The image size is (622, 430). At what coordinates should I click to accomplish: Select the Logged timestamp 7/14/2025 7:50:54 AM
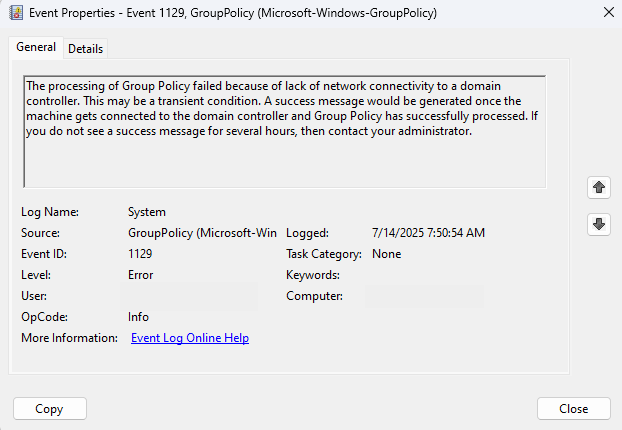tap(428, 233)
